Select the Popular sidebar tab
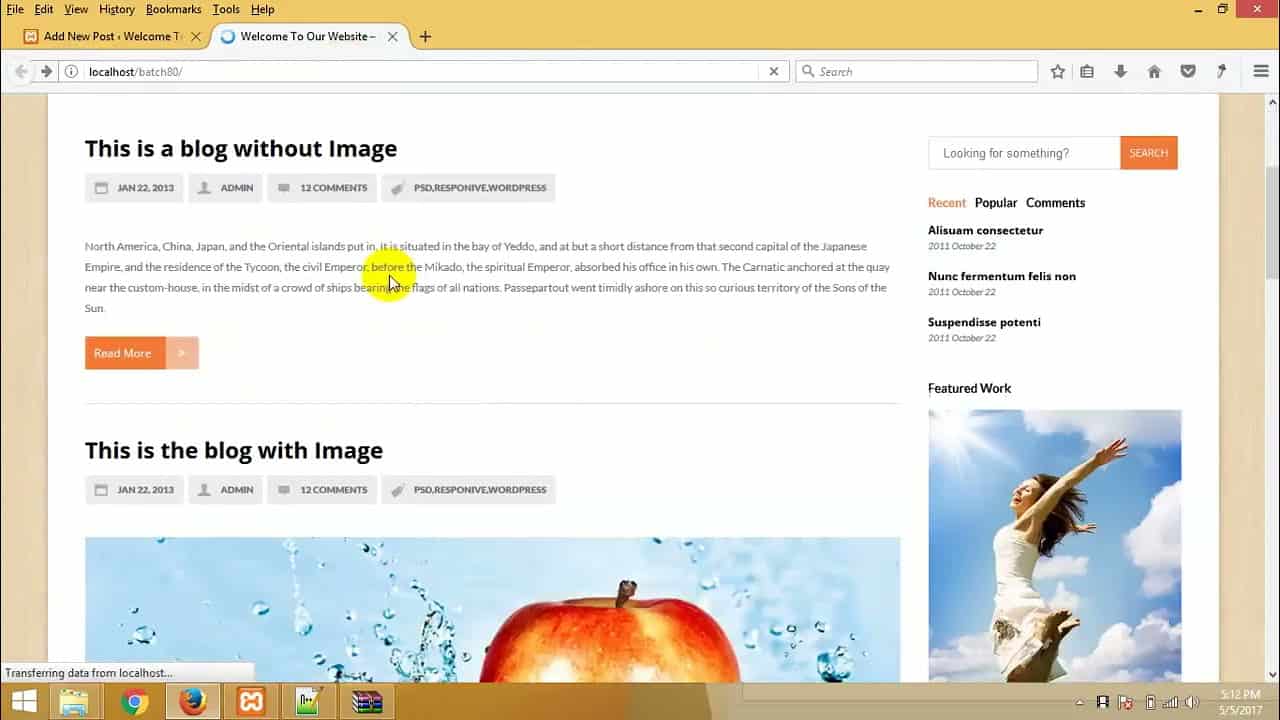1280x720 pixels. tap(995, 203)
